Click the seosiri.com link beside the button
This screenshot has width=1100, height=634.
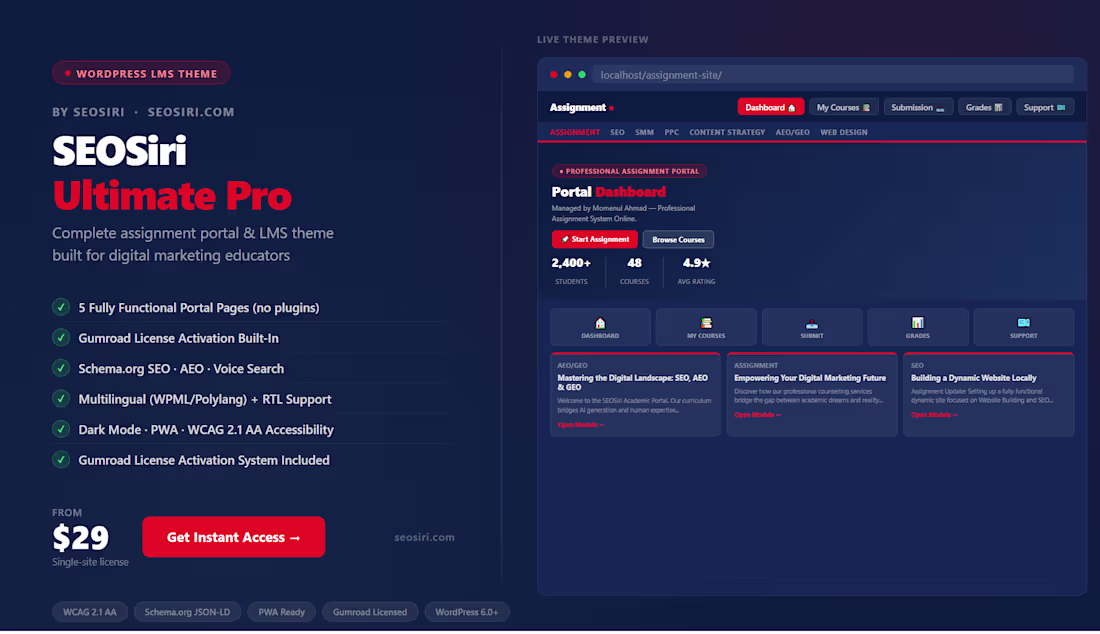tap(424, 537)
